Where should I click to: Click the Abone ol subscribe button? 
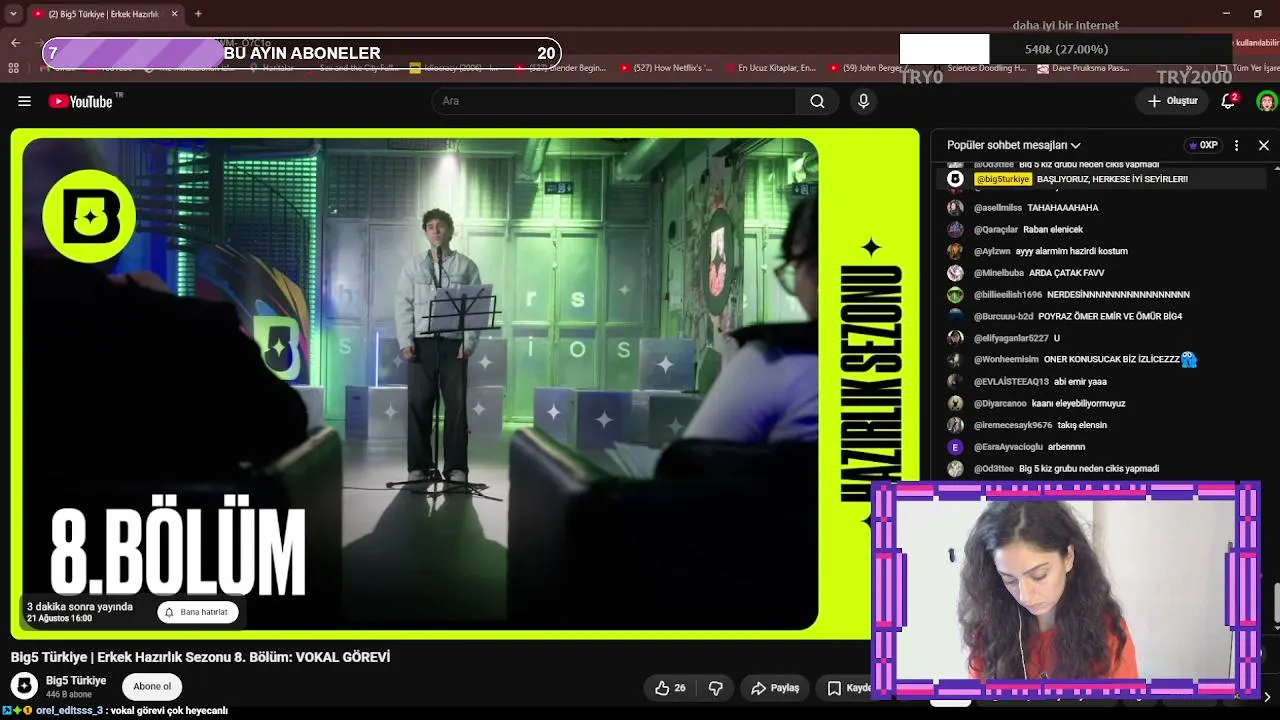(x=152, y=686)
